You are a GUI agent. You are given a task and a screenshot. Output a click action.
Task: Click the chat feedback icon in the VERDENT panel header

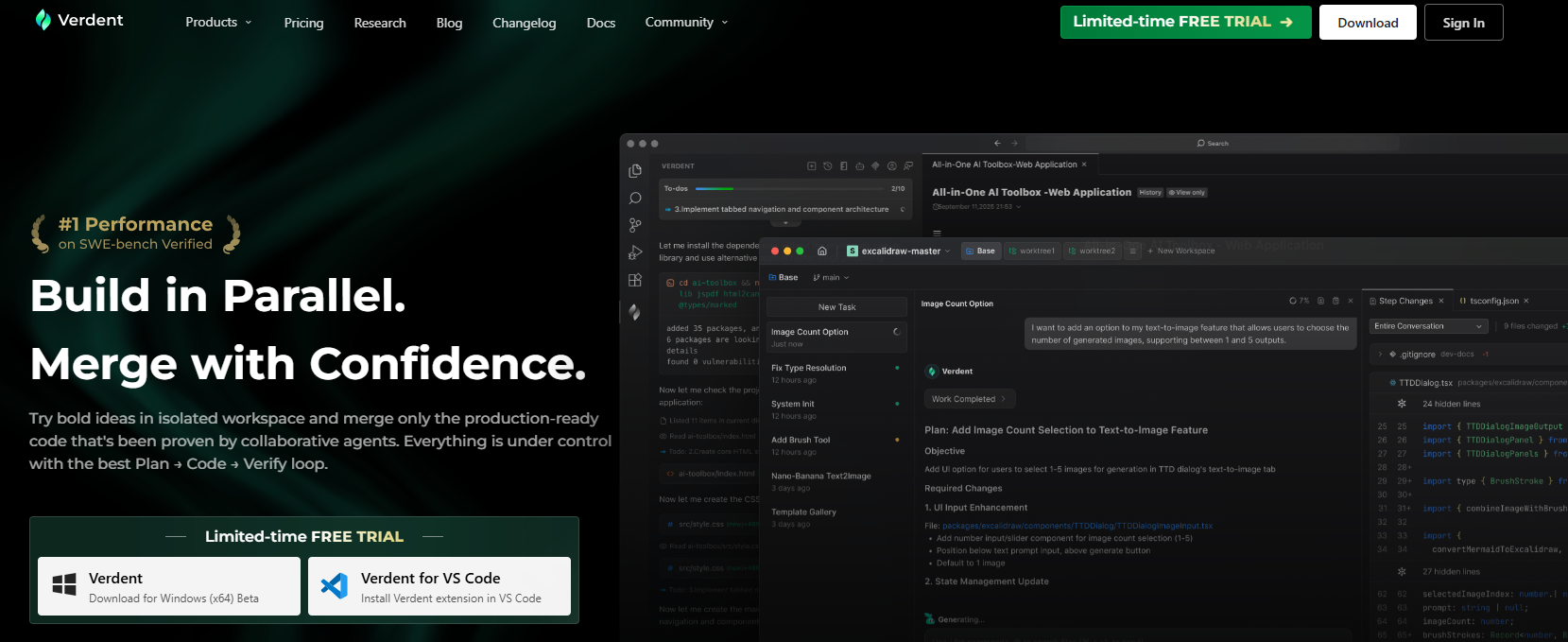click(908, 165)
